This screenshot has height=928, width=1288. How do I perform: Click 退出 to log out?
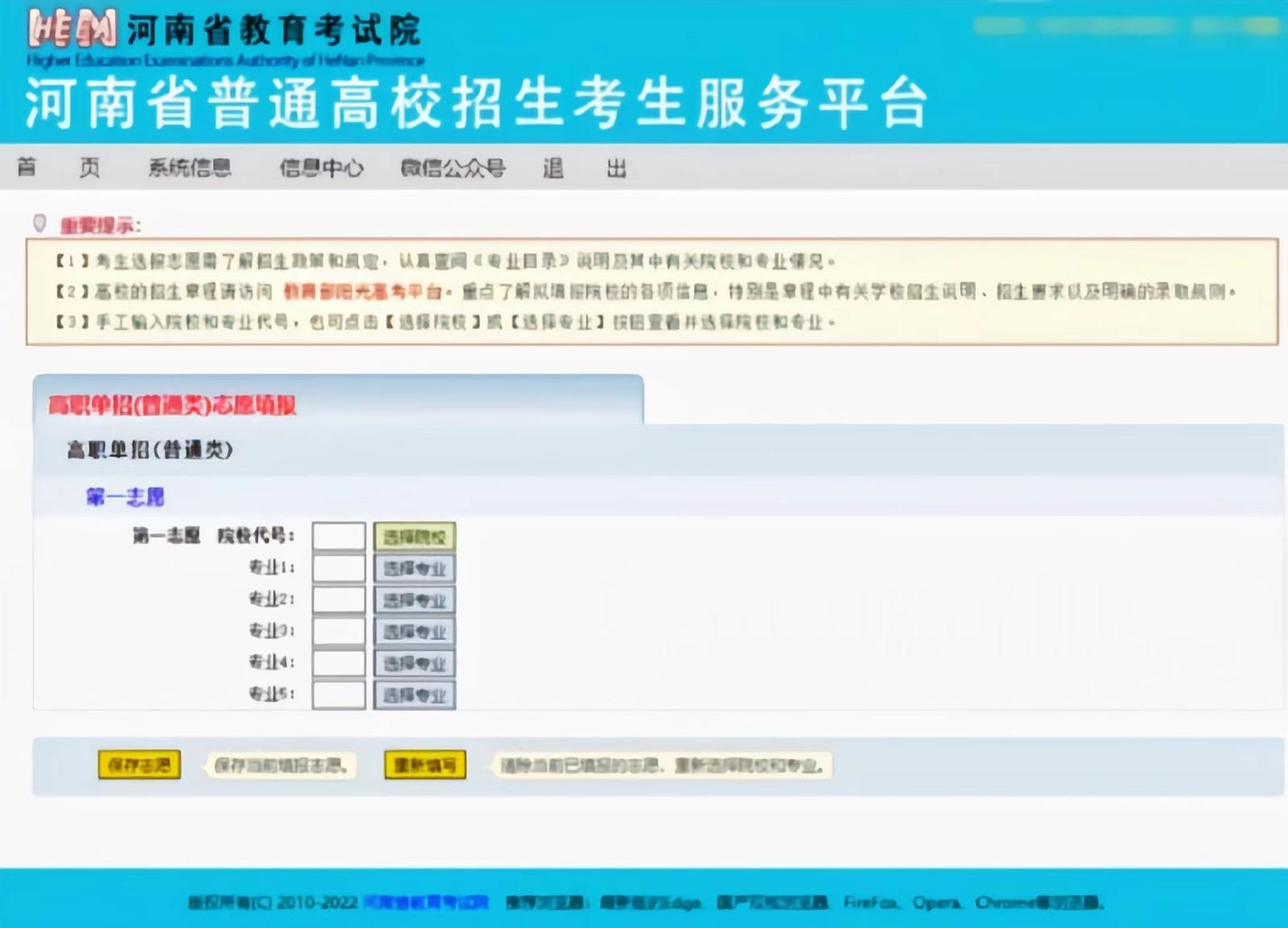pyautogui.click(x=584, y=167)
